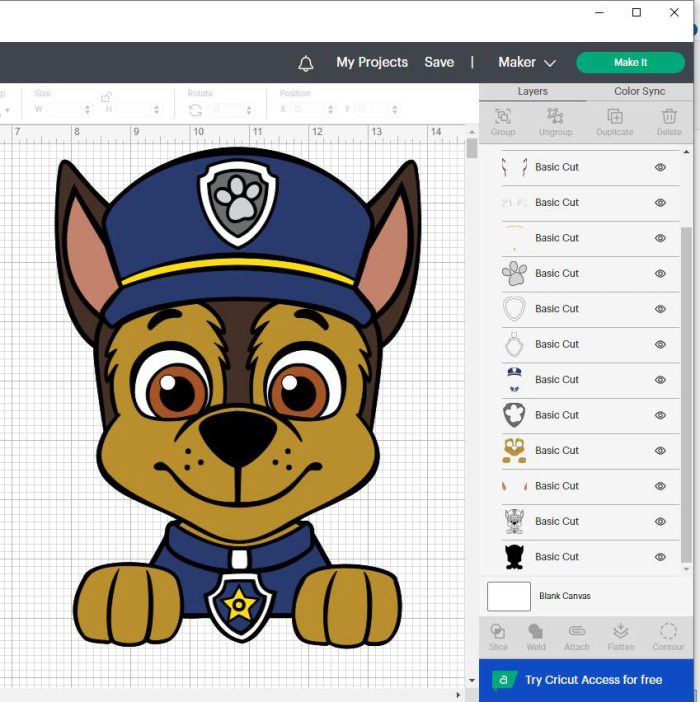
Task: Open the notifications bell
Action: tap(306, 63)
